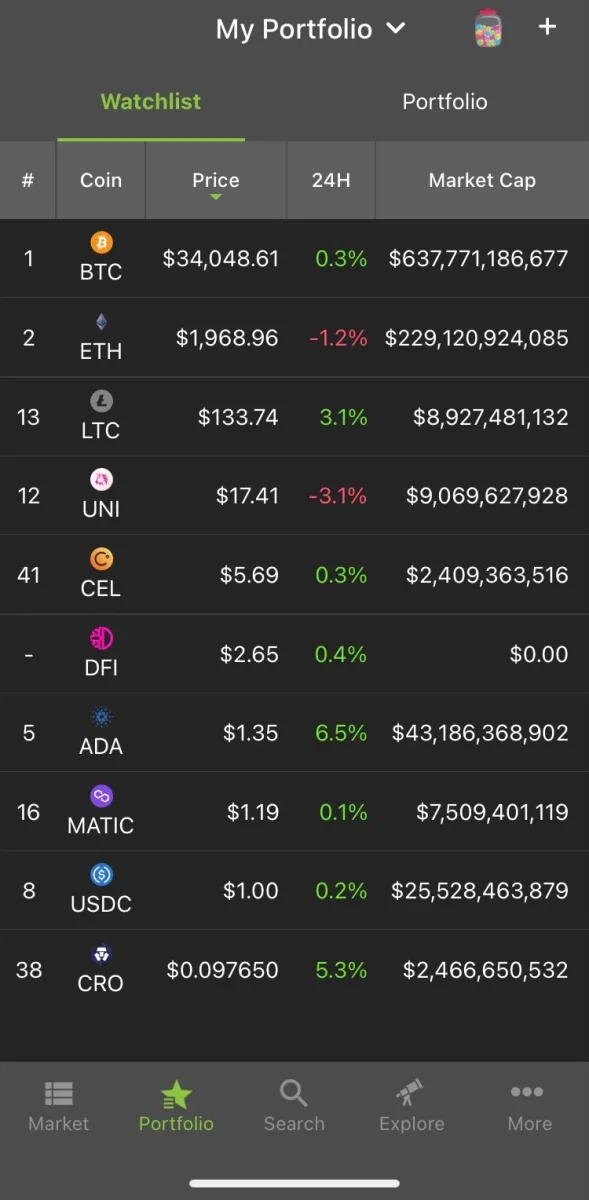Tap the Bitcoin BTC coin icon
The image size is (589, 1200).
[101, 242]
